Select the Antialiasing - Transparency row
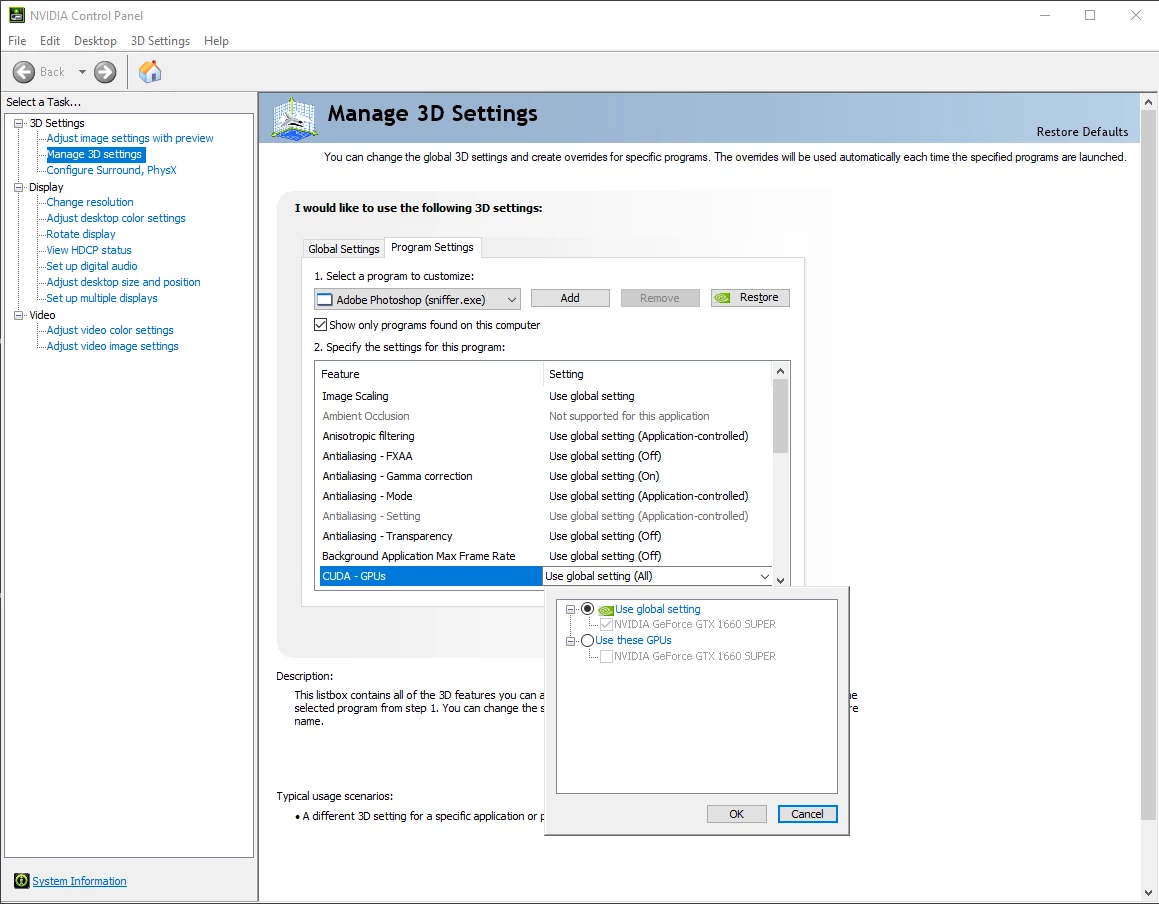Image resolution: width=1159 pixels, height=904 pixels. coord(545,536)
